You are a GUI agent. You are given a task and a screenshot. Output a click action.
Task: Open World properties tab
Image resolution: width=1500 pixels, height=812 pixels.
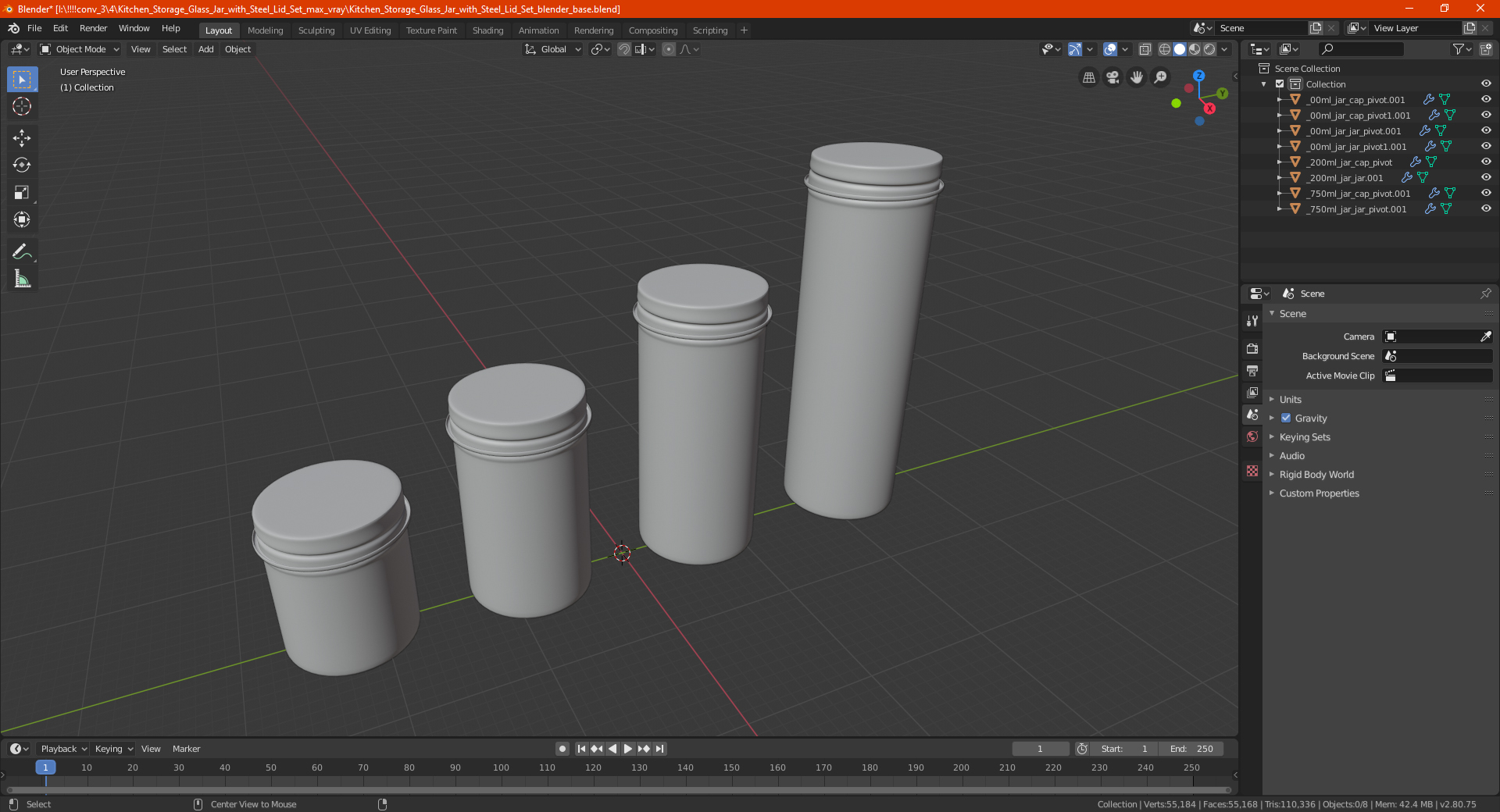point(1252,436)
